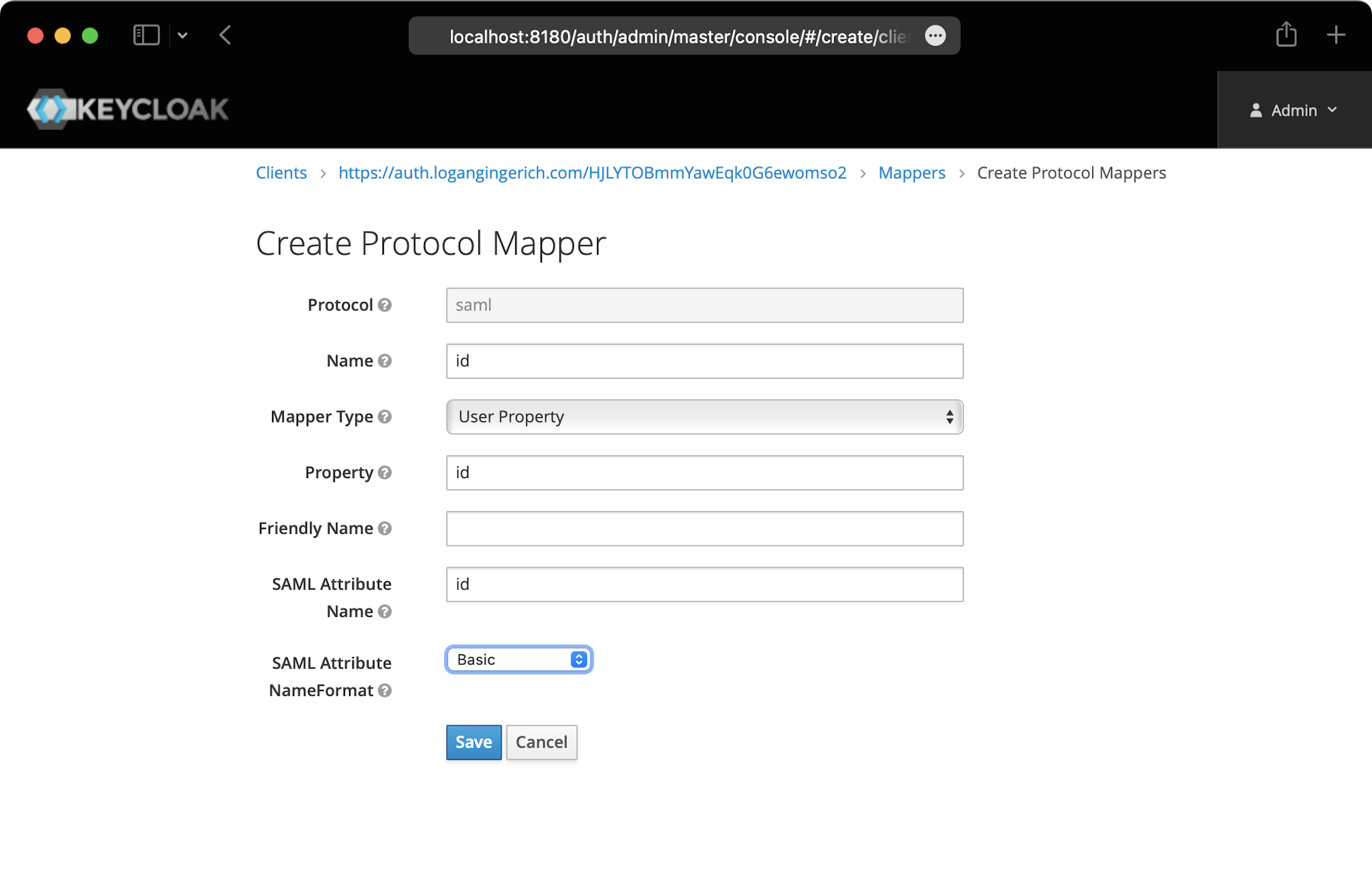Open the Mapper Type User Property dropdown
Screen dimensions: 1372x876
point(704,417)
